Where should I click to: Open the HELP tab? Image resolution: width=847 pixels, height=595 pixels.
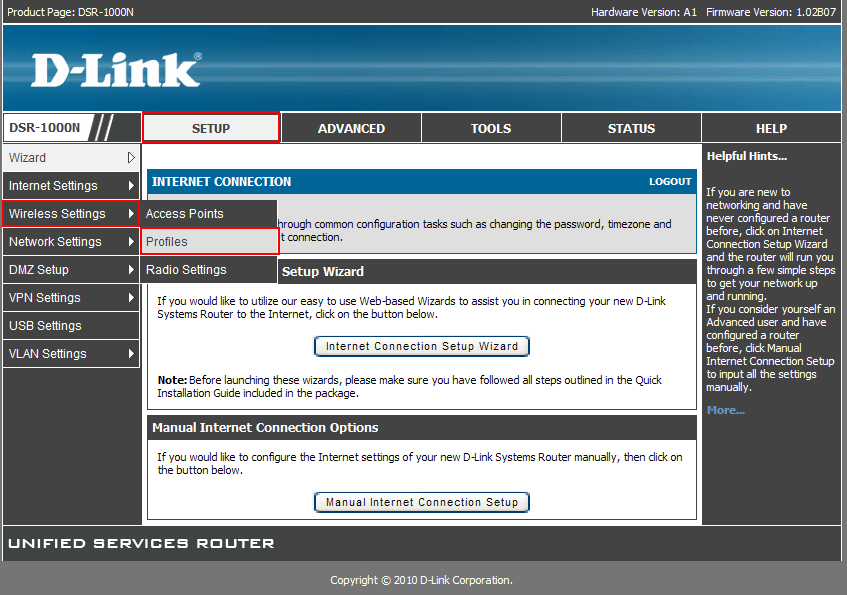[x=771, y=128]
